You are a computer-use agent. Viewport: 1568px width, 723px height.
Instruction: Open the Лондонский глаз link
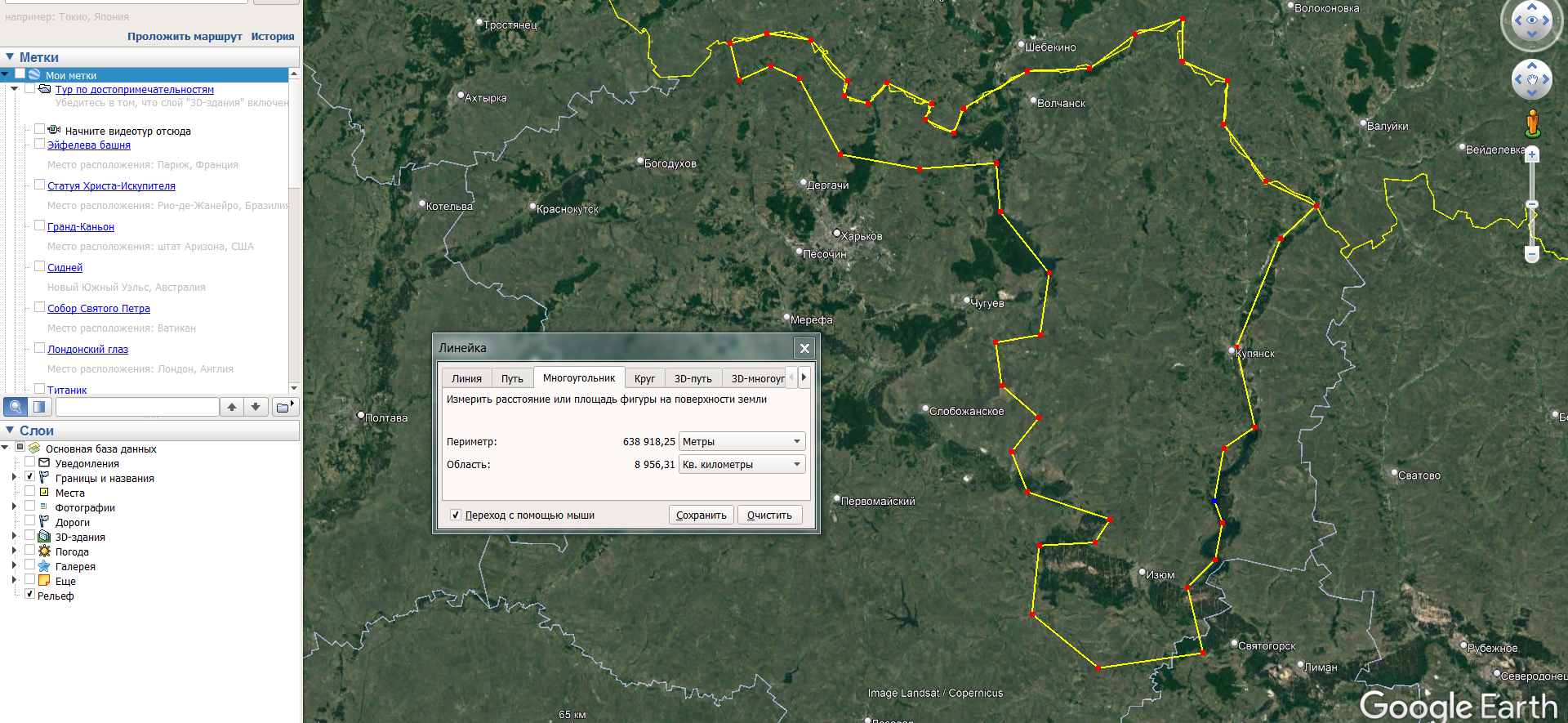click(87, 350)
